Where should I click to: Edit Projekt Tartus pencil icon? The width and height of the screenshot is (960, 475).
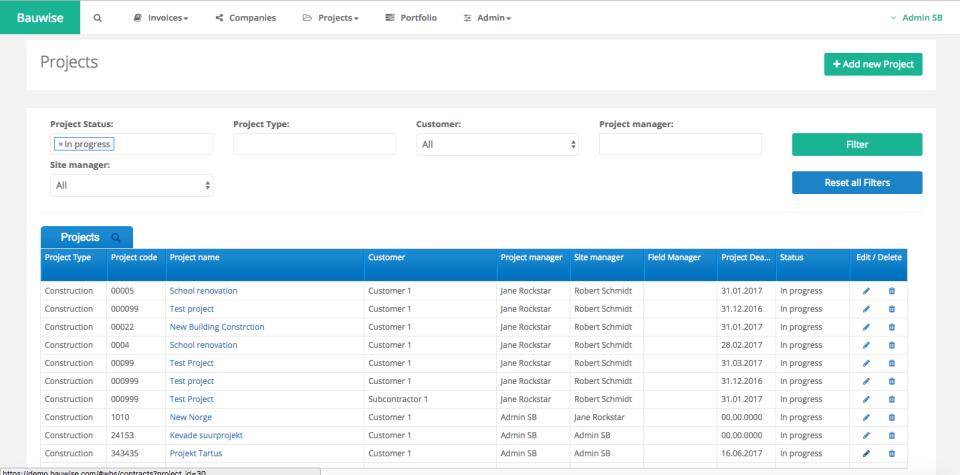[866, 454]
